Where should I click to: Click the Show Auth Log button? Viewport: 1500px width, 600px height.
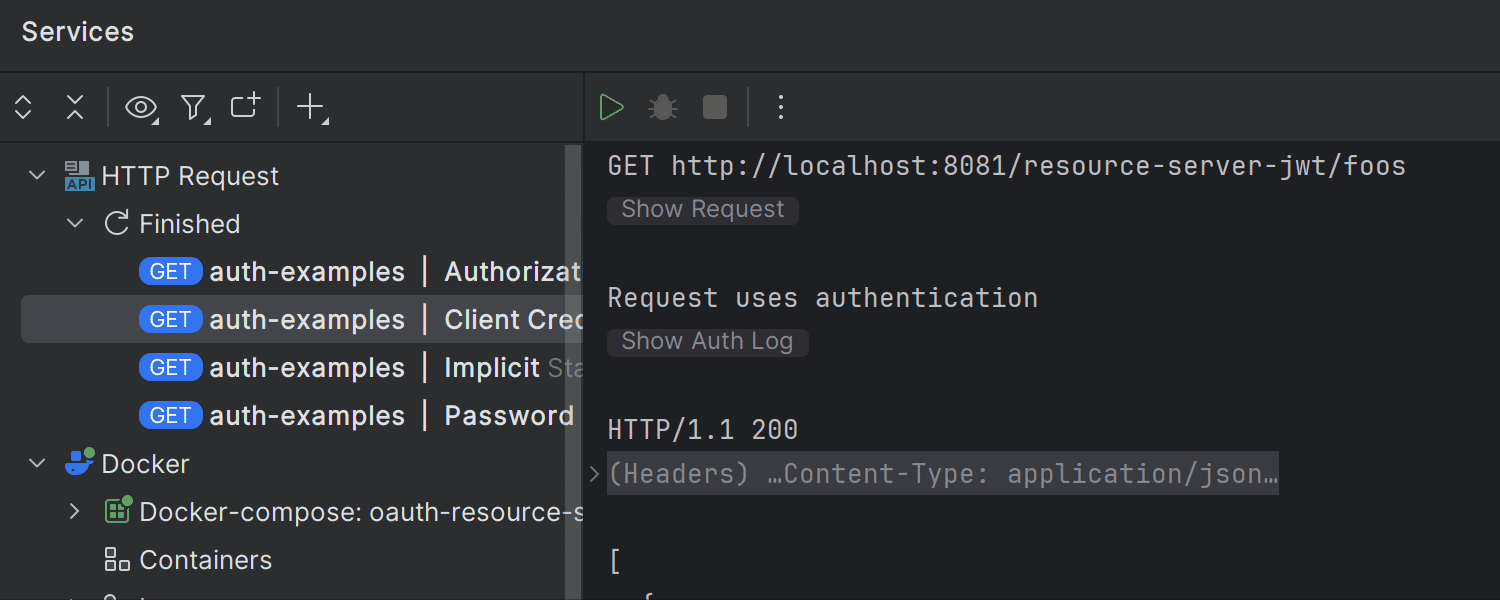click(x=707, y=341)
